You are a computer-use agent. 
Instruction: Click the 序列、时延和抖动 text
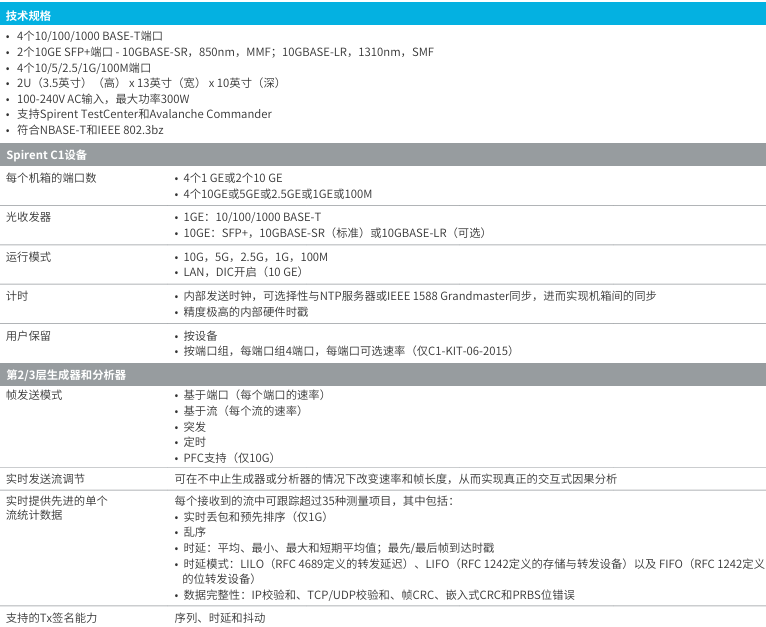point(216,617)
